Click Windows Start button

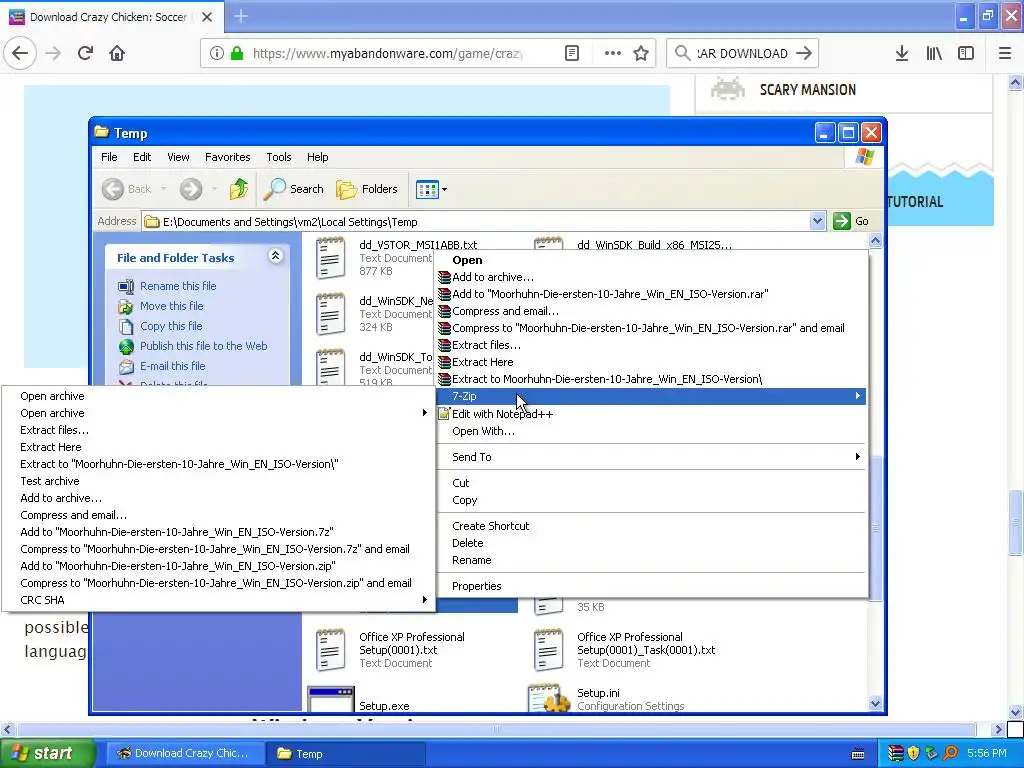tap(48, 754)
